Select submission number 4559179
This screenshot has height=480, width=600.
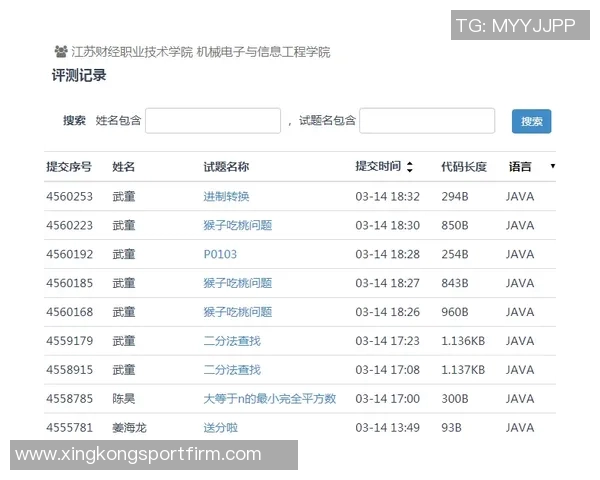coord(70,341)
